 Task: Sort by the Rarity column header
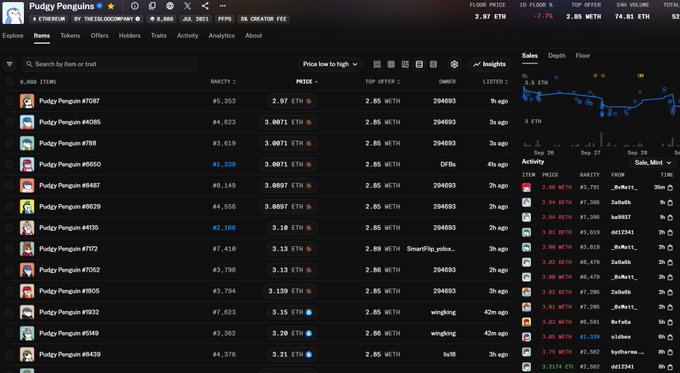[x=223, y=82]
